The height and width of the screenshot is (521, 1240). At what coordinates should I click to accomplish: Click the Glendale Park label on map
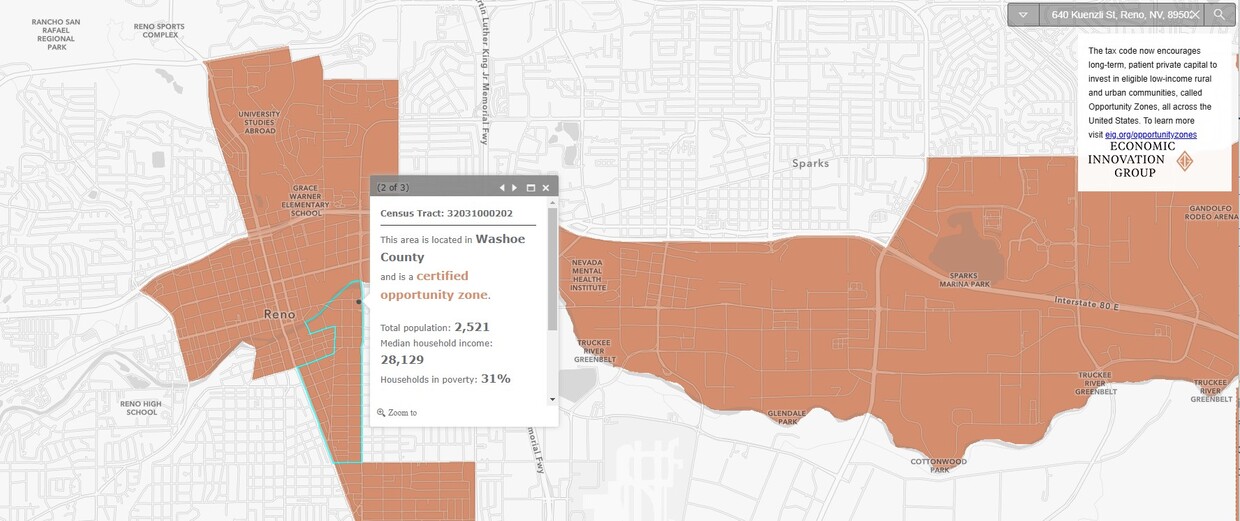[785, 417]
